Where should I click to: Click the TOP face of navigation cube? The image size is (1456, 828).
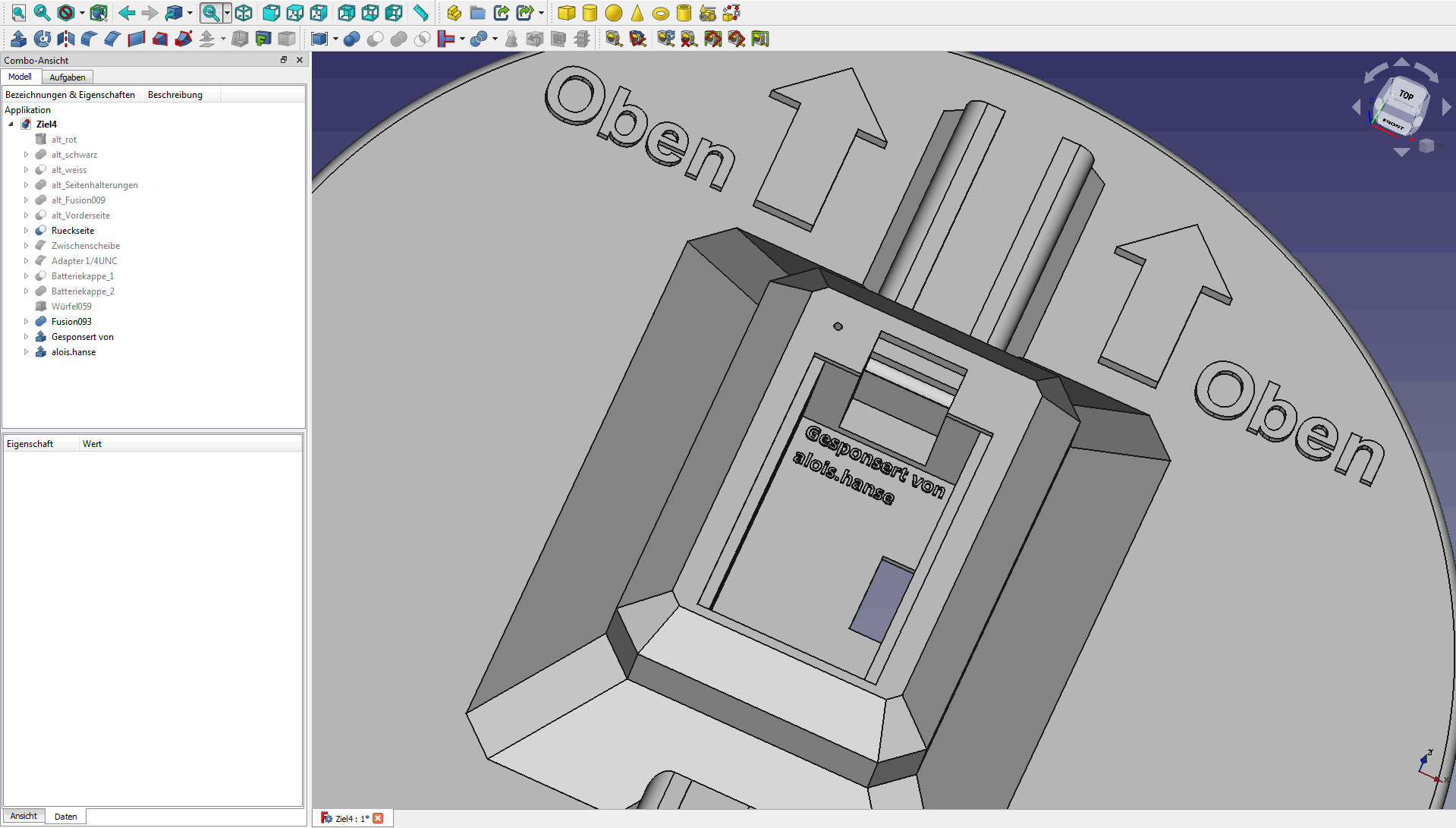pyautogui.click(x=1406, y=95)
